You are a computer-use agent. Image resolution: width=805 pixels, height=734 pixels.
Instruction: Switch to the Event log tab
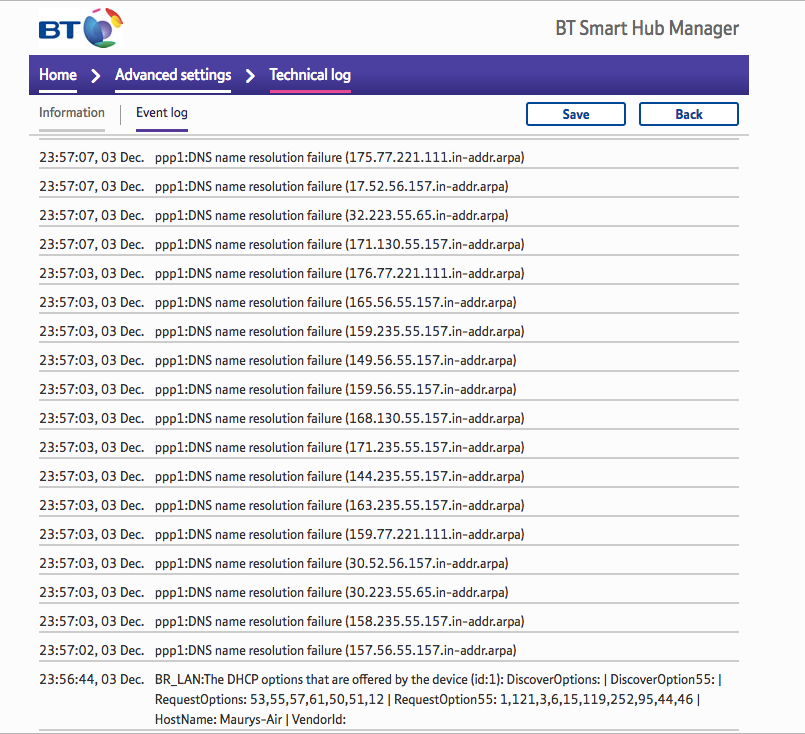pyautogui.click(x=162, y=113)
